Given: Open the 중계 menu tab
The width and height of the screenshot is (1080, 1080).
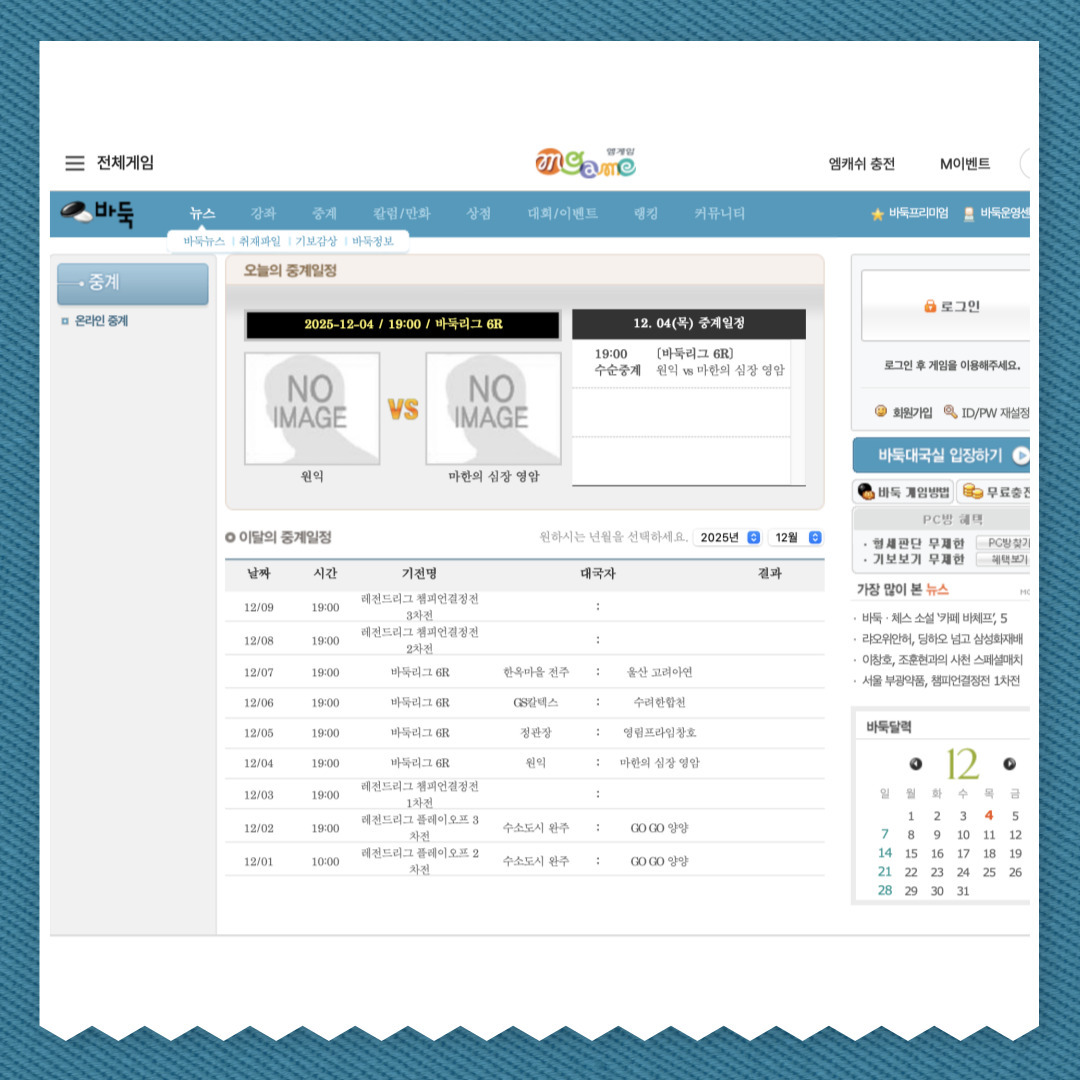Looking at the screenshot, I should [x=324, y=214].
